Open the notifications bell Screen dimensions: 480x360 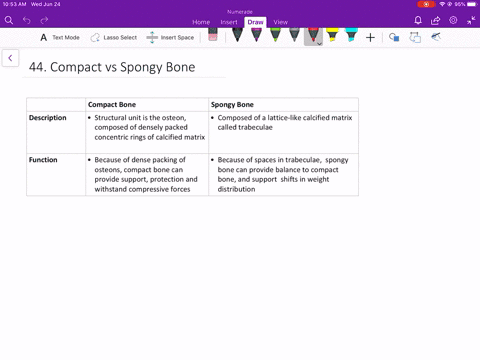(x=418, y=21)
